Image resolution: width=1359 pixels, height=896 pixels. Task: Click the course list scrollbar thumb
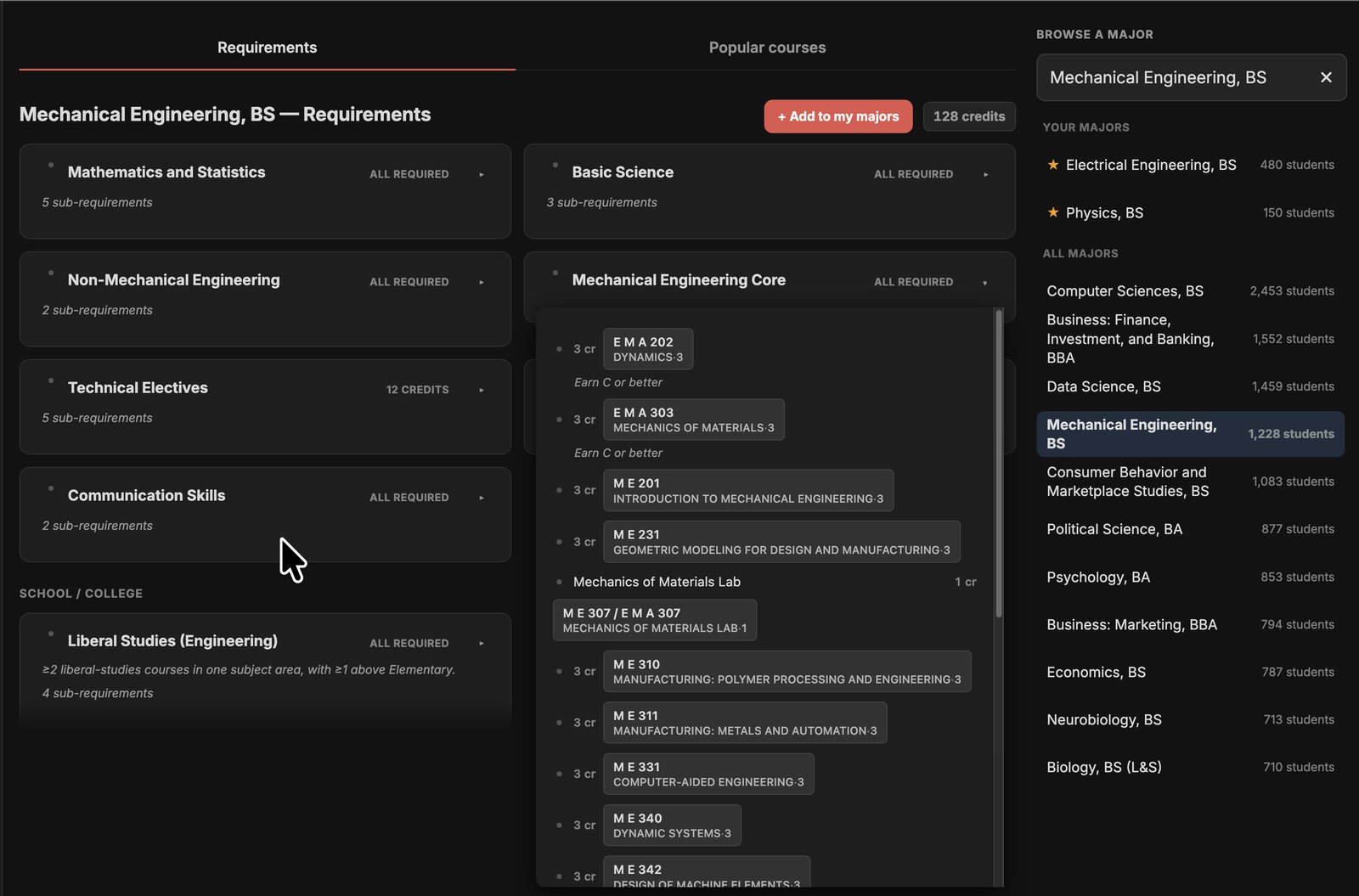pos(999,463)
